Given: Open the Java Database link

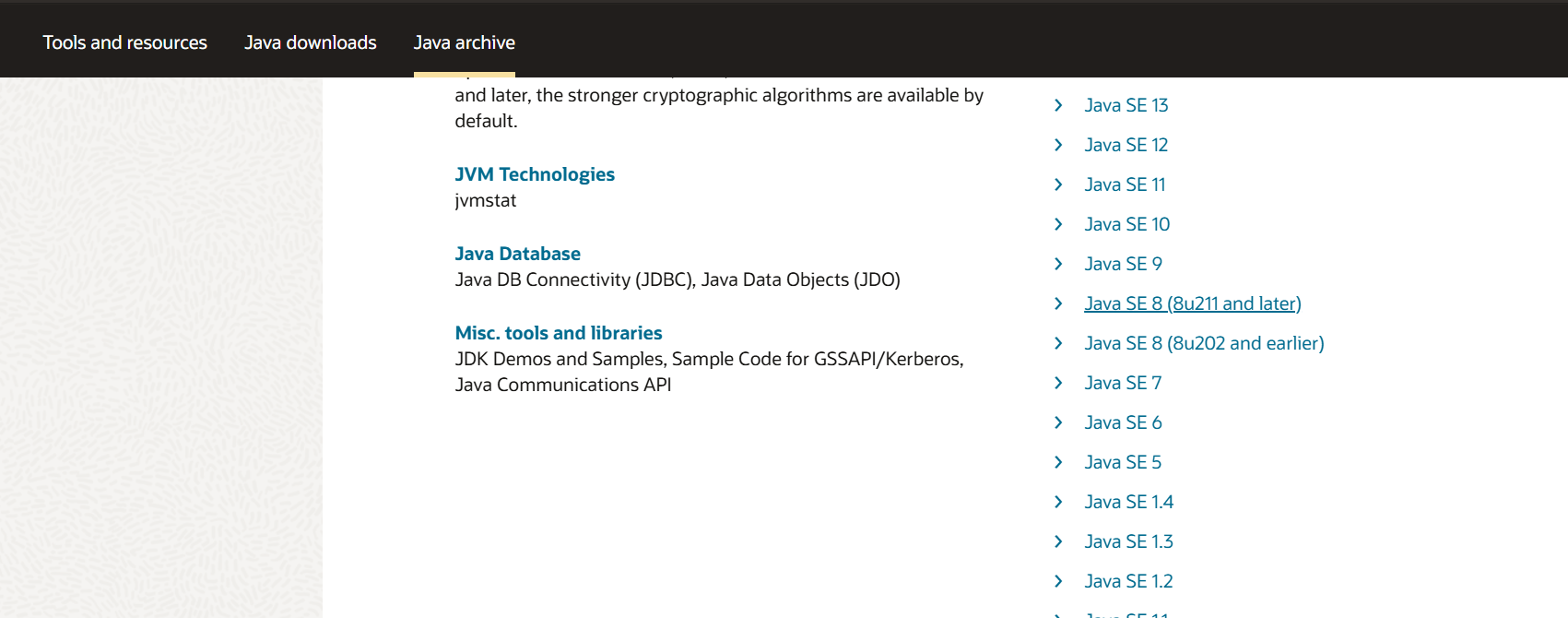Looking at the screenshot, I should (x=518, y=254).
